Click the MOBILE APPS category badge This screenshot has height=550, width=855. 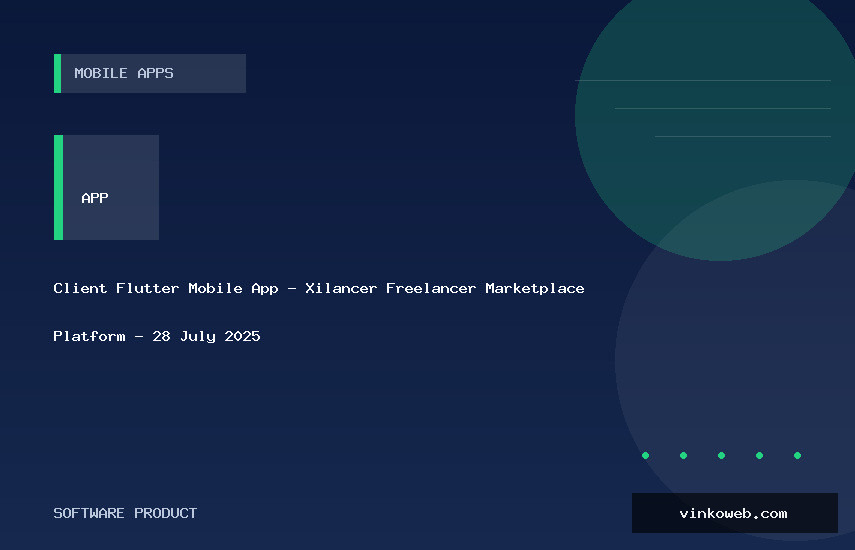[x=150, y=73]
